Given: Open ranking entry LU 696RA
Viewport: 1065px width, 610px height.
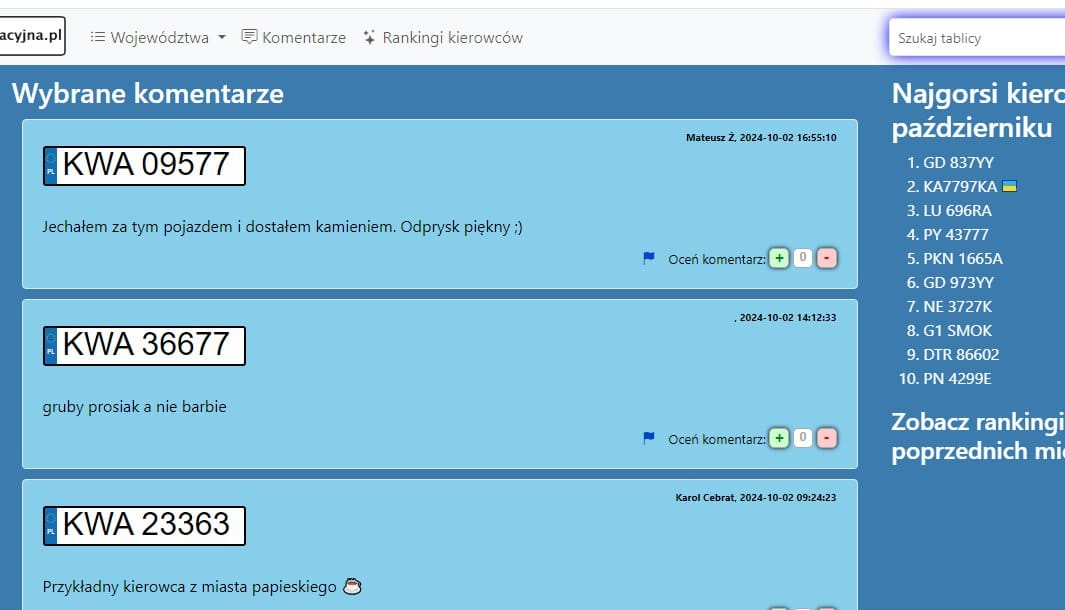Looking at the screenshot, I should 957,211.
